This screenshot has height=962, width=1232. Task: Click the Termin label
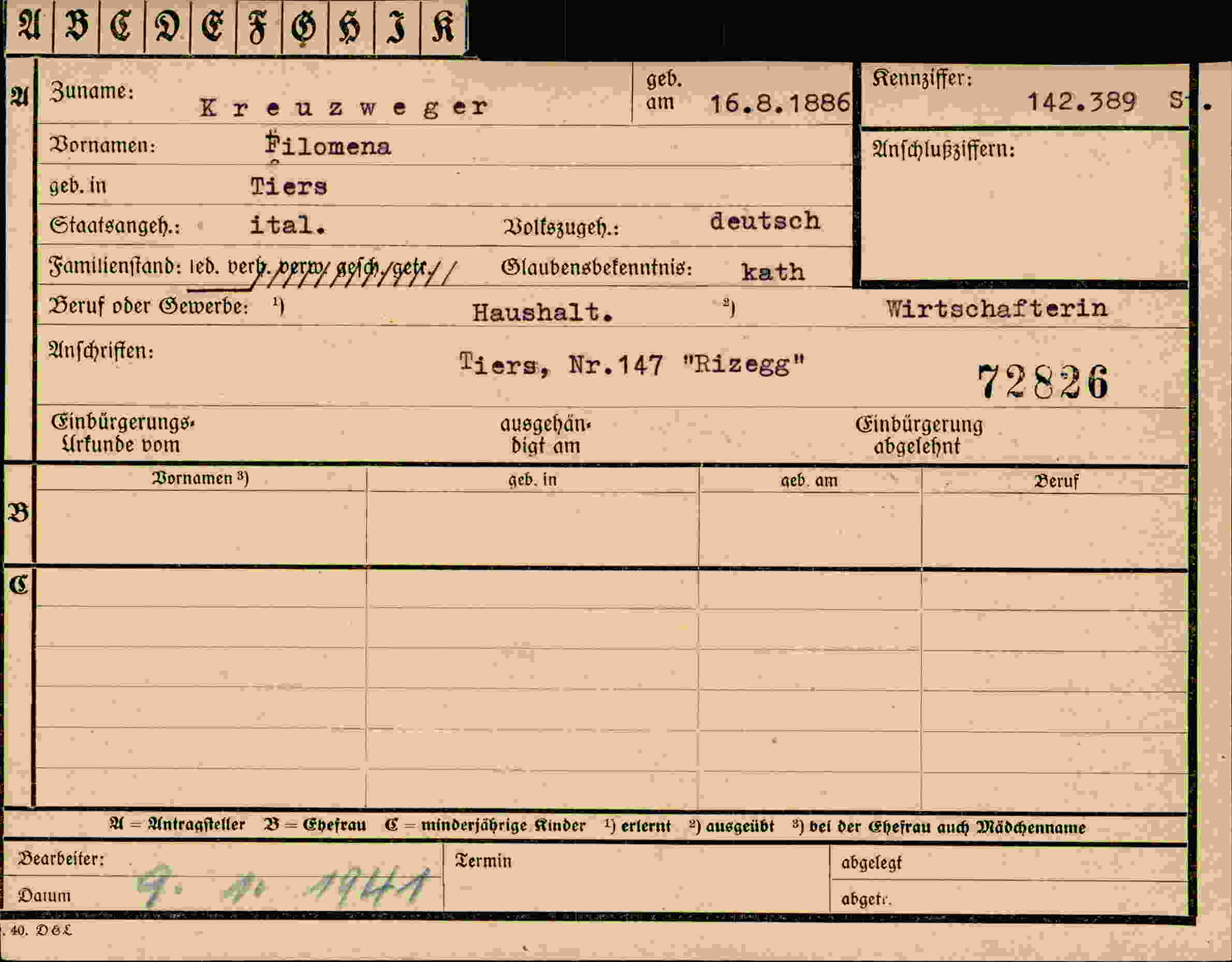click(x=483, y=861)
